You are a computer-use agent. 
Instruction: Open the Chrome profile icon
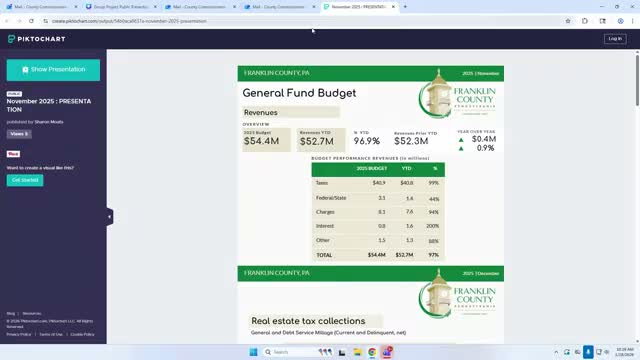click(x=620, y=21)
